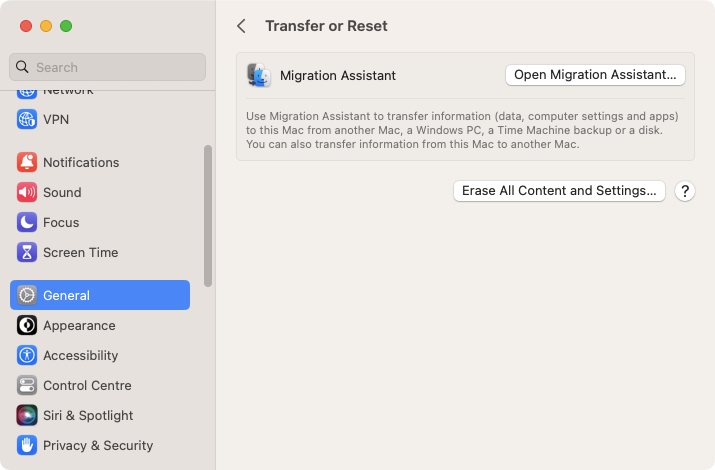Open the Sound speaker icon

click(27, 192)
